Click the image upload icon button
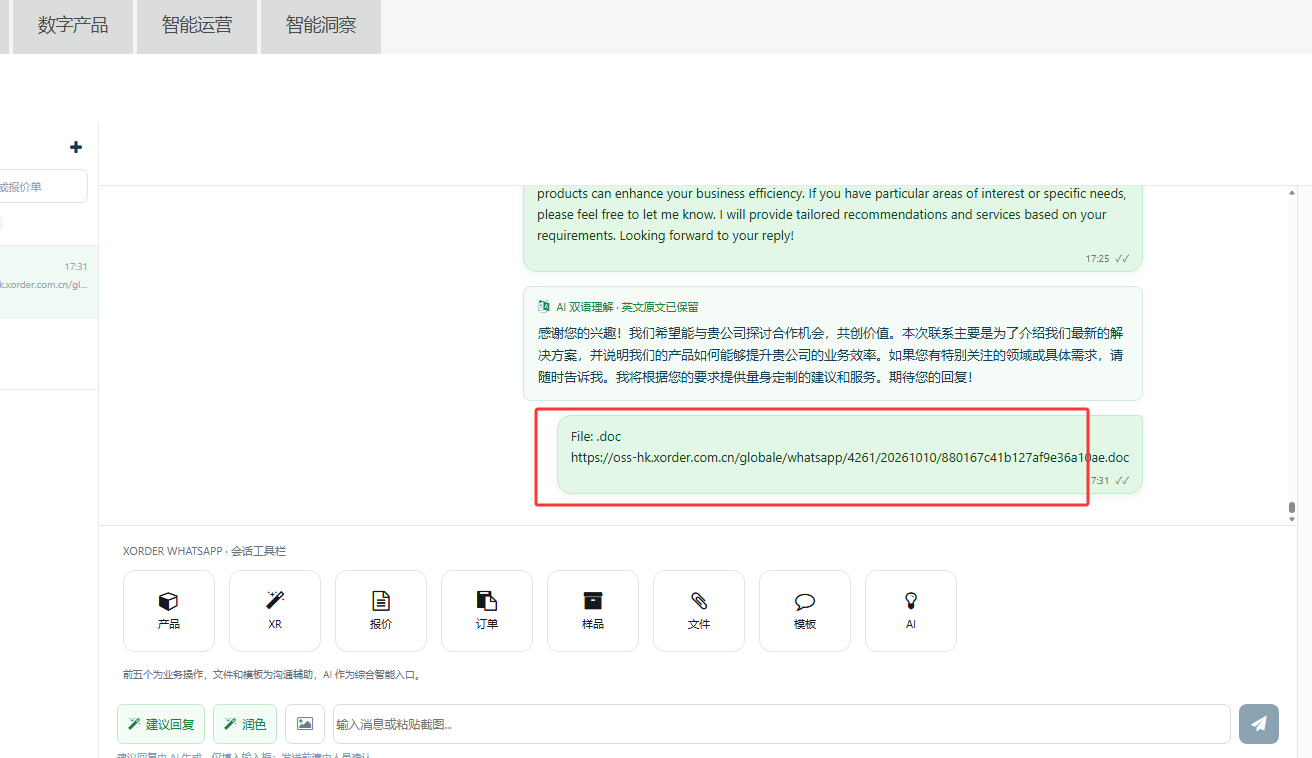 [x=305, y=724]
